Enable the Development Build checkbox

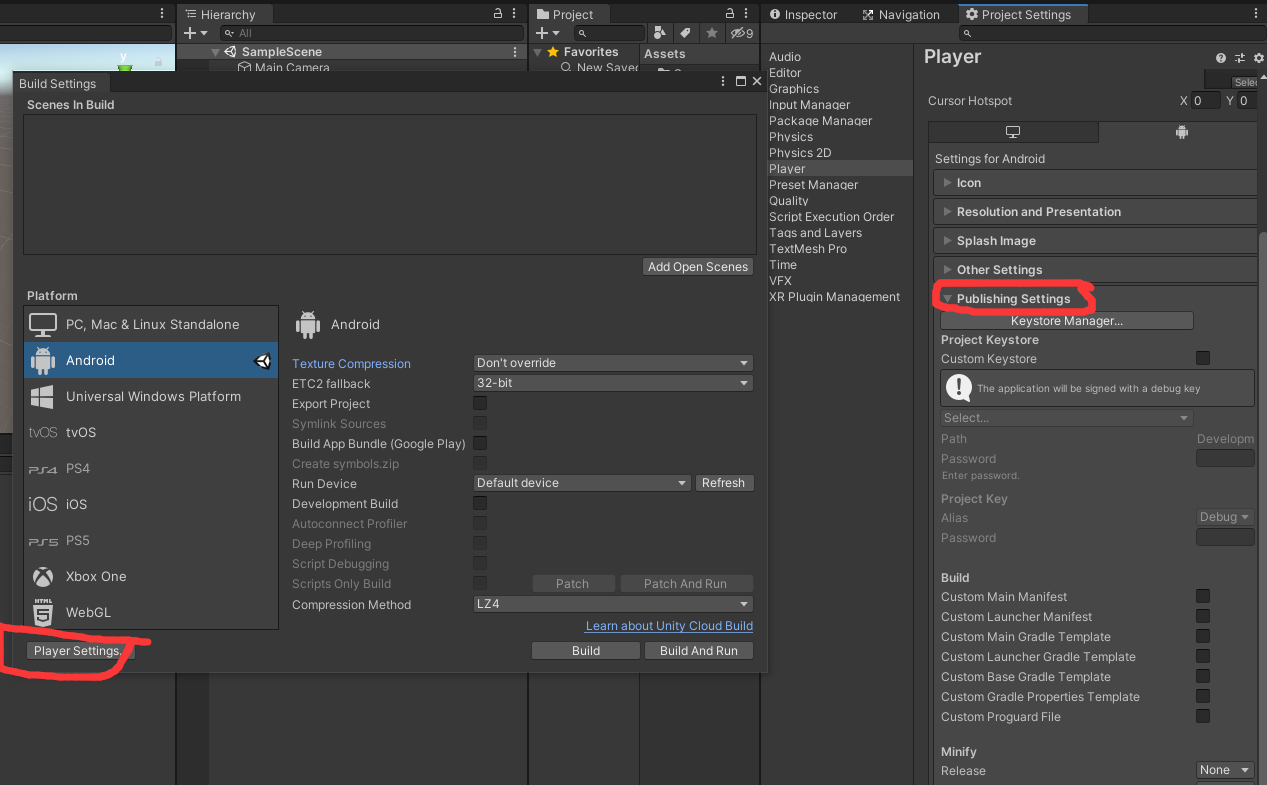[x=480, y=503]
